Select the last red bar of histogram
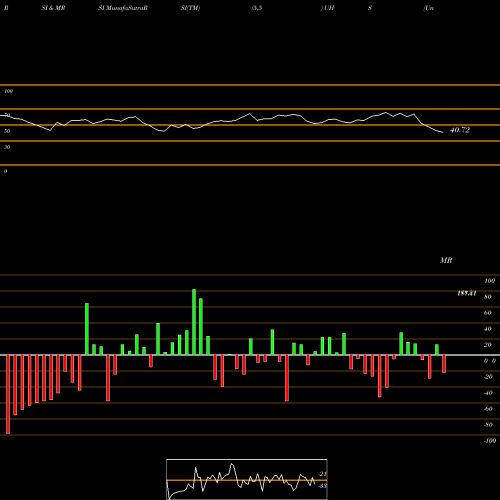The height and width of the screenshot is (500, 500). [444, 364]
